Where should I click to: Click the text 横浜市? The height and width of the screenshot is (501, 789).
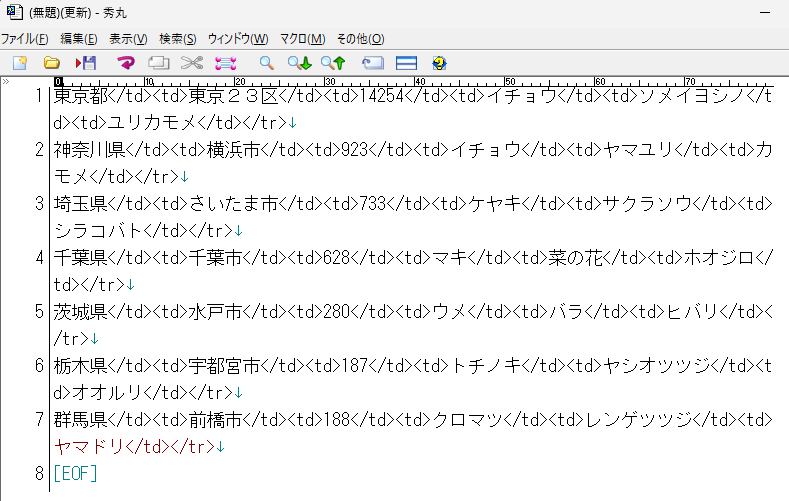pos(233,149)
